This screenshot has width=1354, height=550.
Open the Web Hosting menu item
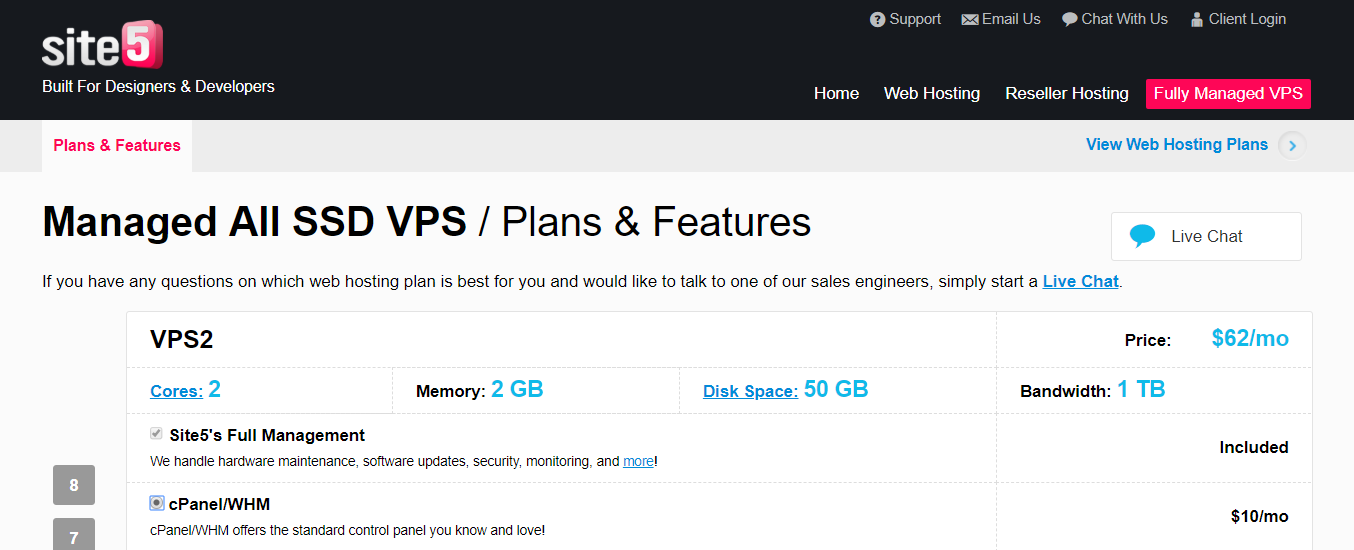pyautogui.click(x=932, y=93)
